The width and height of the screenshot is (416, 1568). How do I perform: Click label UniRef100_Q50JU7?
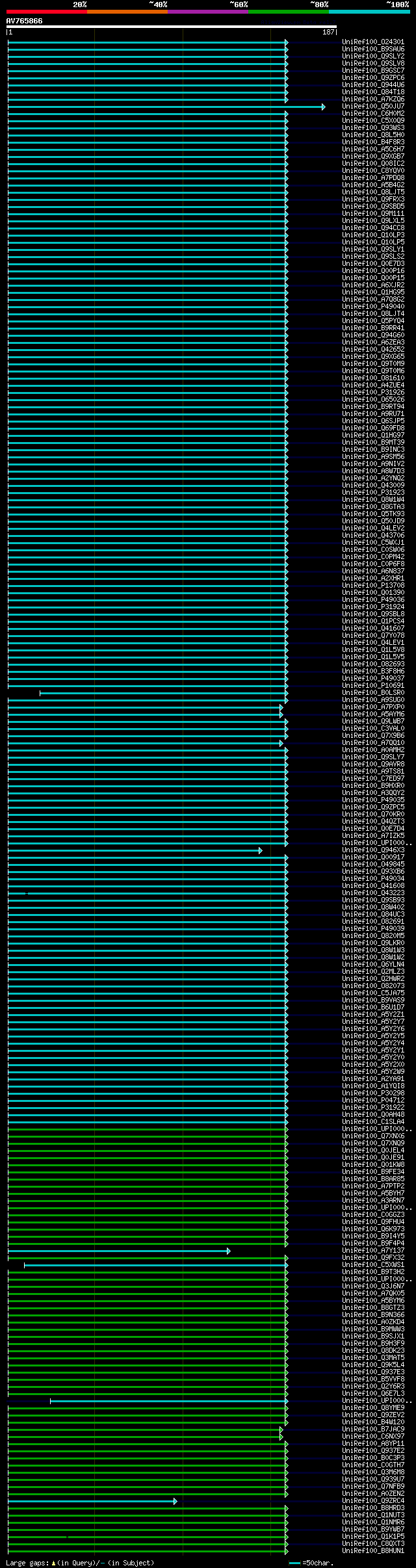pos(373,106)
